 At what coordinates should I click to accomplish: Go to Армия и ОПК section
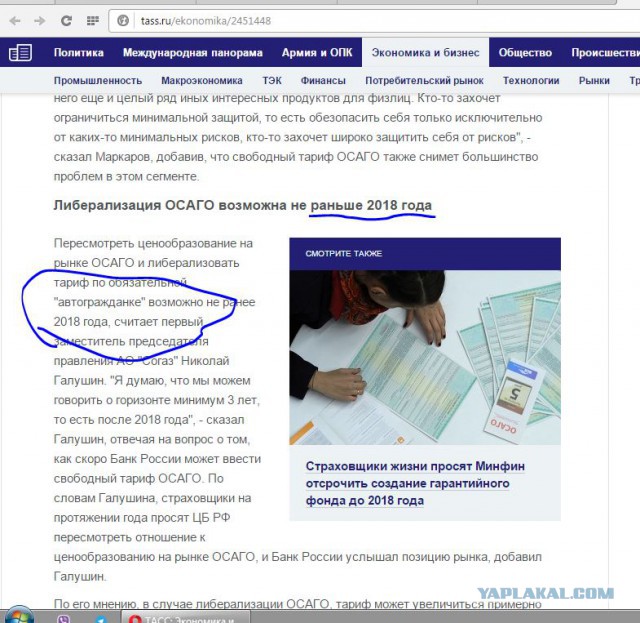317,53
